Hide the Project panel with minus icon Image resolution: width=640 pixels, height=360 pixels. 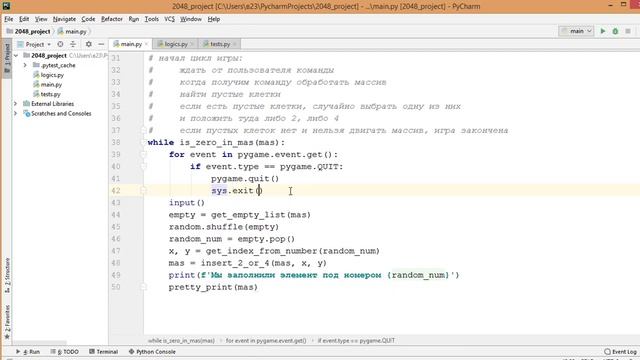[x=101, y=44]
